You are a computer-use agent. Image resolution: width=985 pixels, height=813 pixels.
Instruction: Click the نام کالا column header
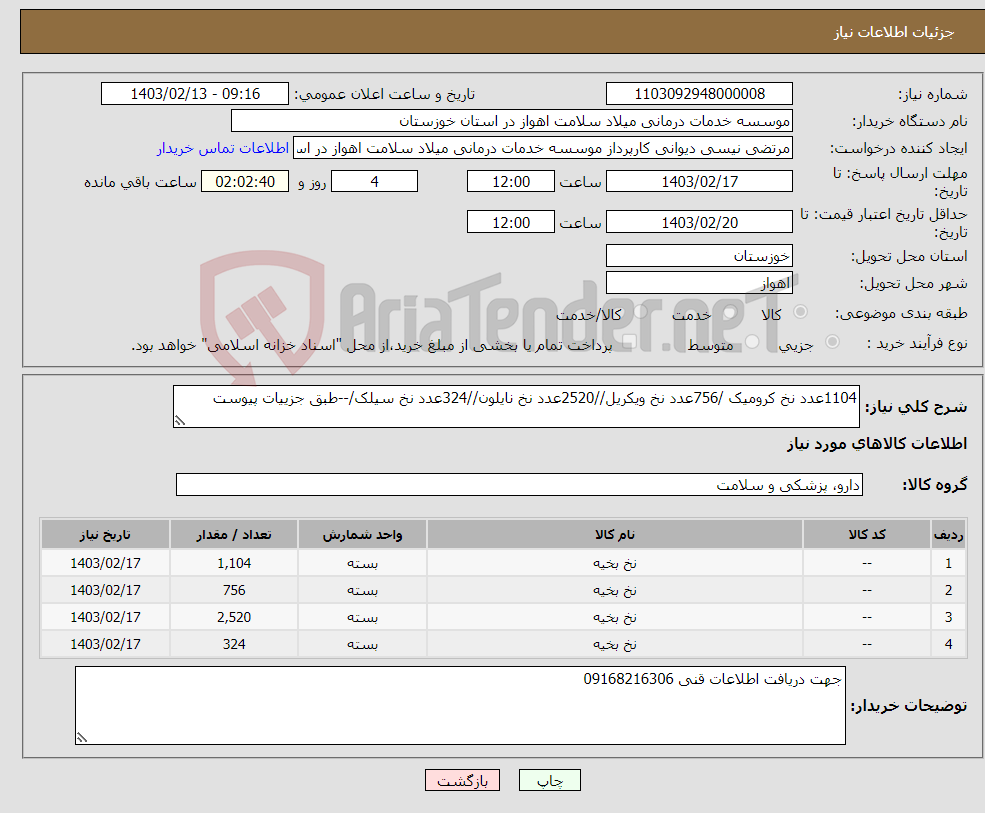pos(615,535)
